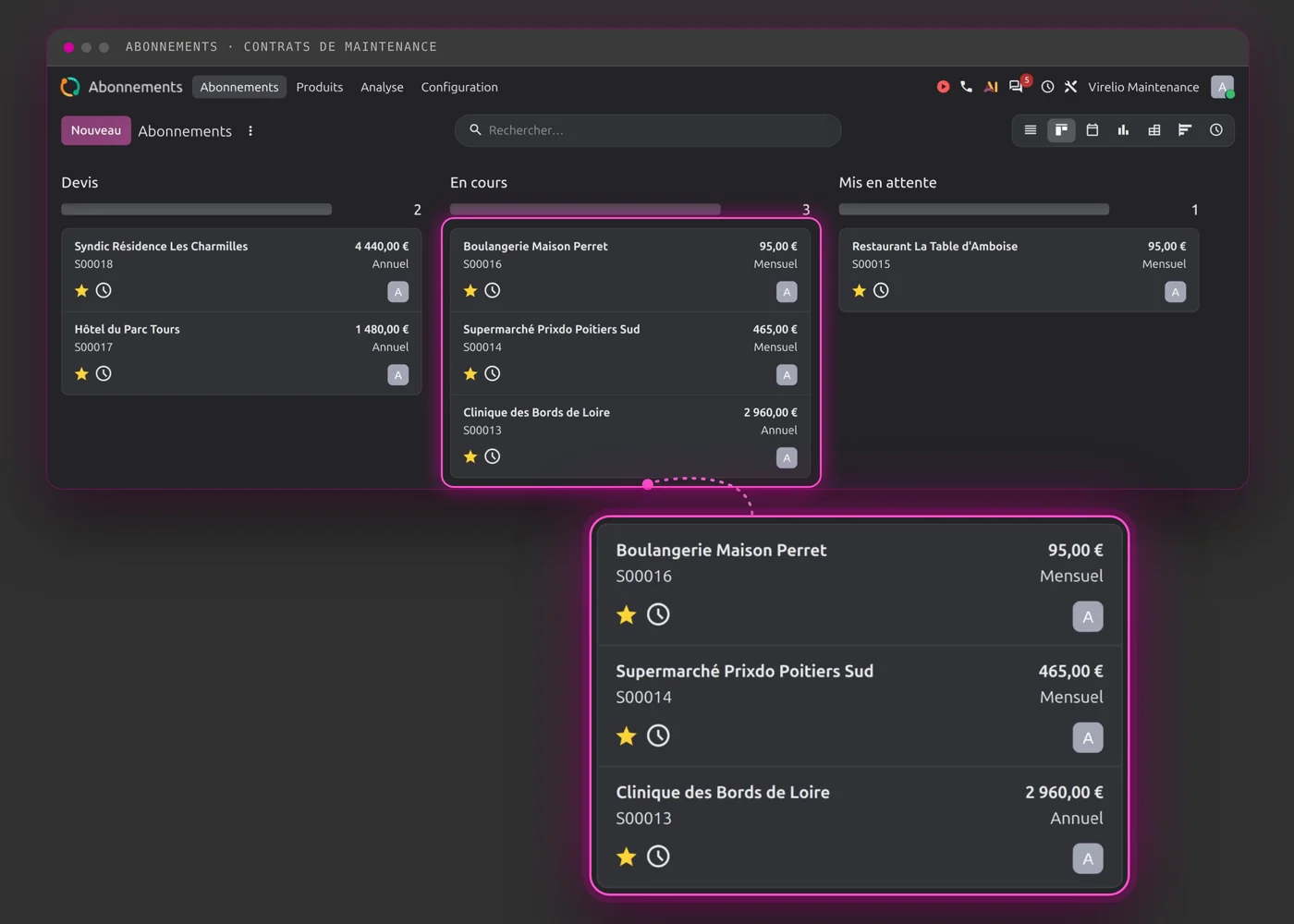Open the Virelio Maintenance company switcher
Viewport: 1294px width, 924px height.
[1143, 87]
